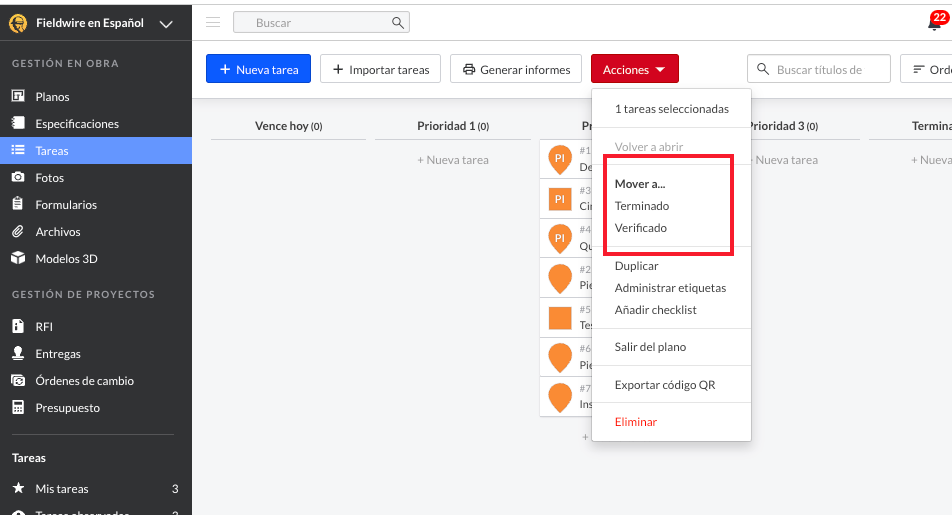Open the Formularios clipboard icon
952x515 pixels.
[18, 204]
